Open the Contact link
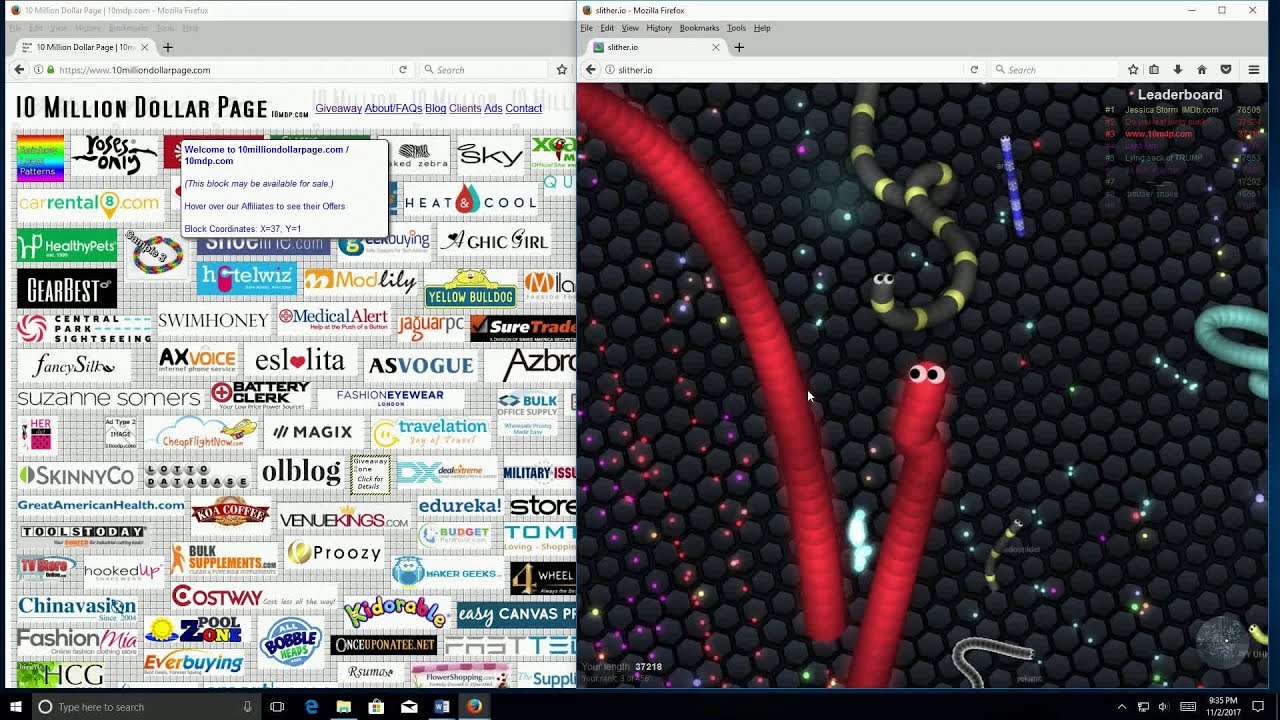Image resolution: width=1280 pixels, height=720 pixels. (523, 108)
